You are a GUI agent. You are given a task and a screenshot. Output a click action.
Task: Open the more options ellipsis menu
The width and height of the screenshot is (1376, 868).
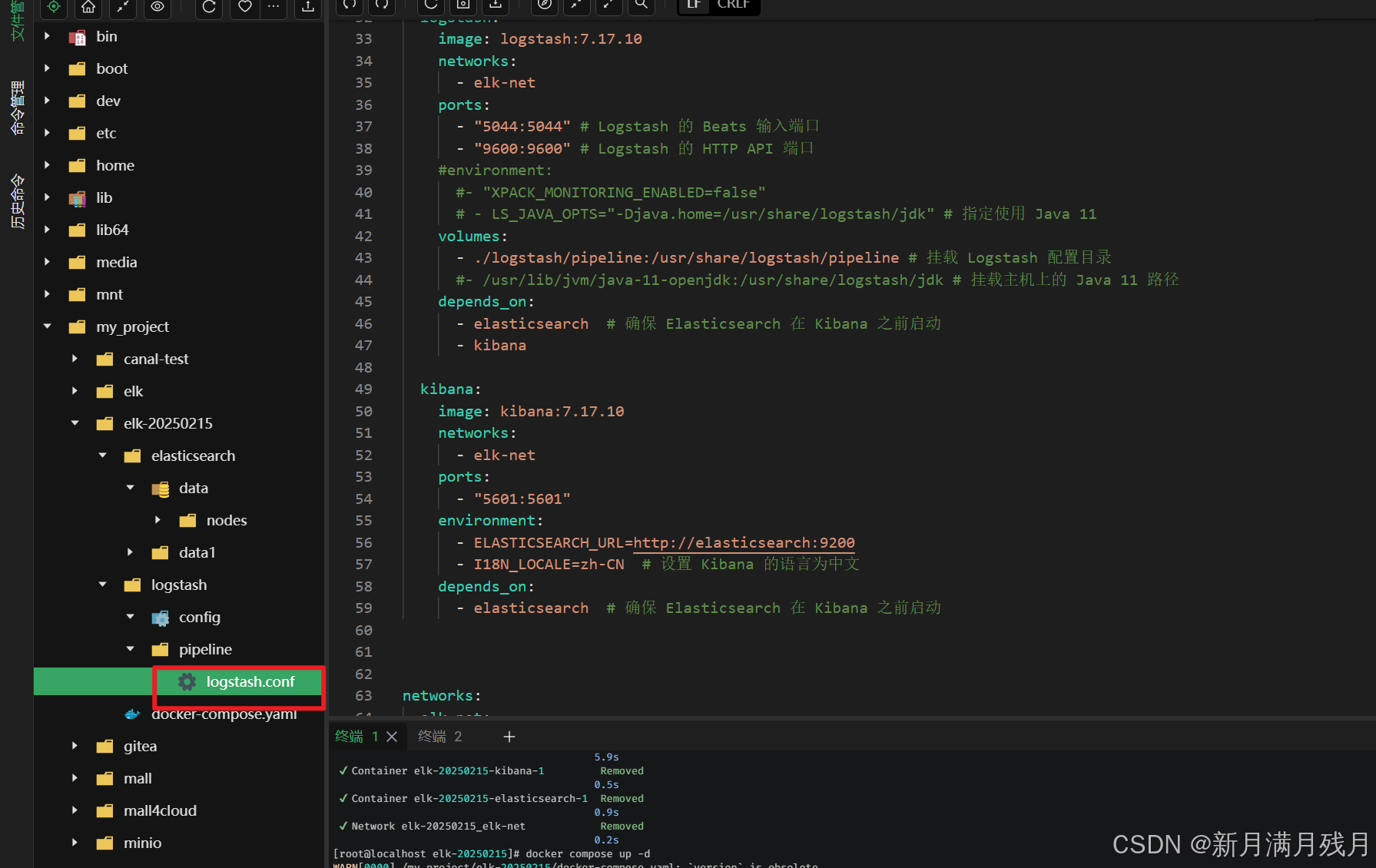coord(273,6)
